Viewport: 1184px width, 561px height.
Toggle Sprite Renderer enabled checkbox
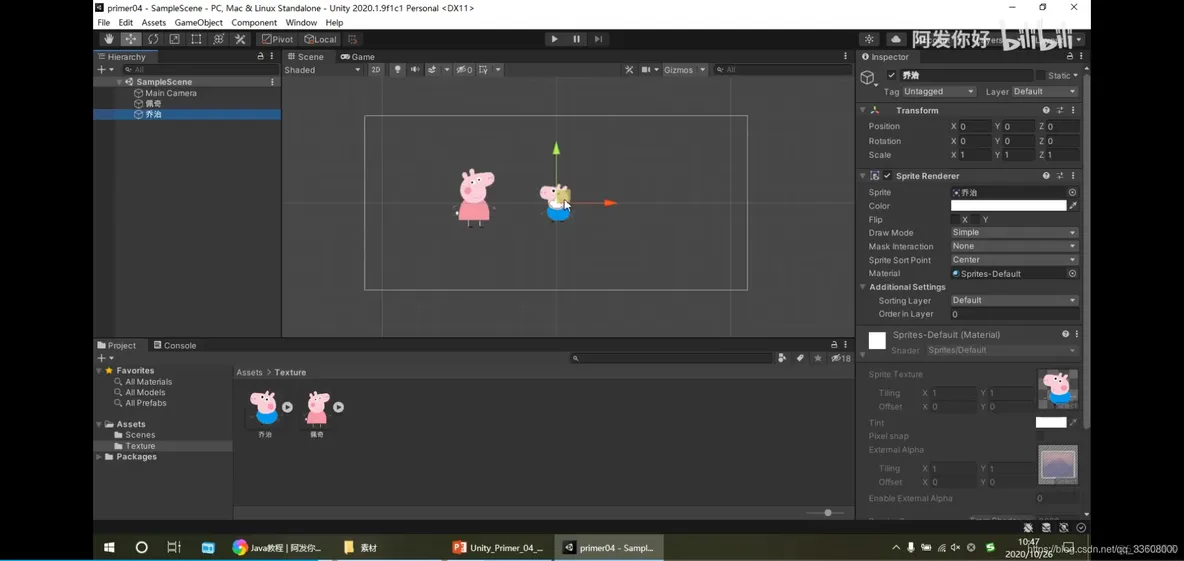tap(888, 176)
